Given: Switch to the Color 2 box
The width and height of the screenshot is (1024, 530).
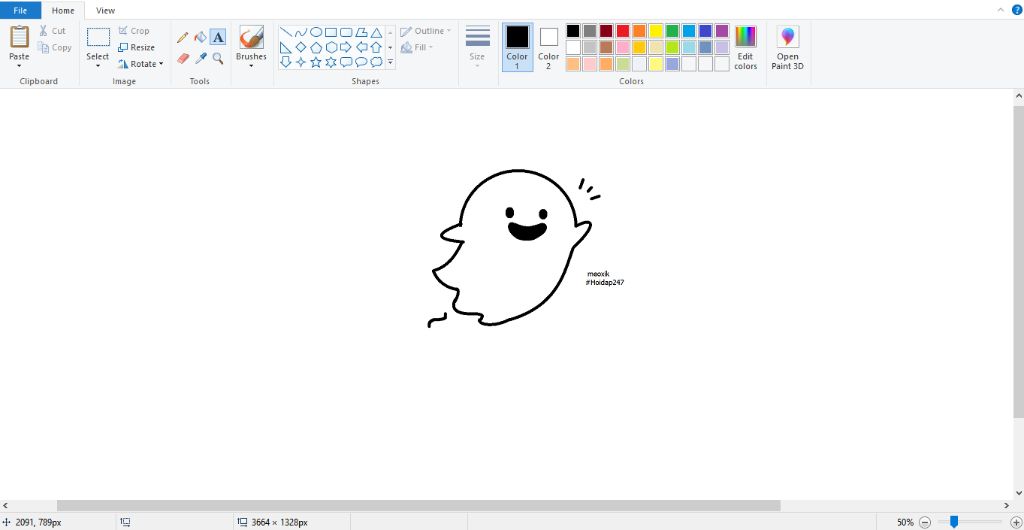Looking at the screenshot, I should pyautogui.click(x=549, y=47).
